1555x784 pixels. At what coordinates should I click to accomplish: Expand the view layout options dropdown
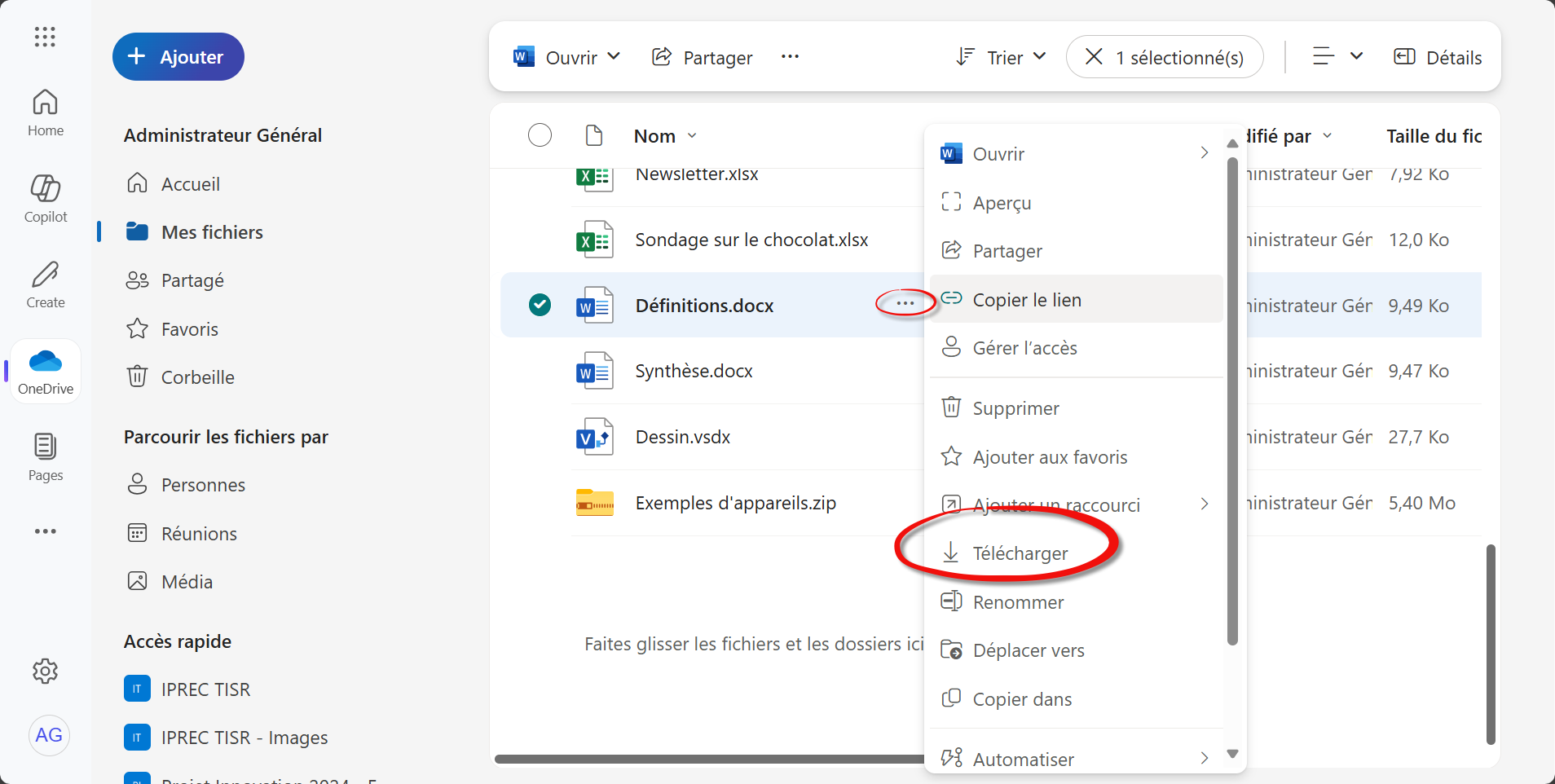point(1356,56)
